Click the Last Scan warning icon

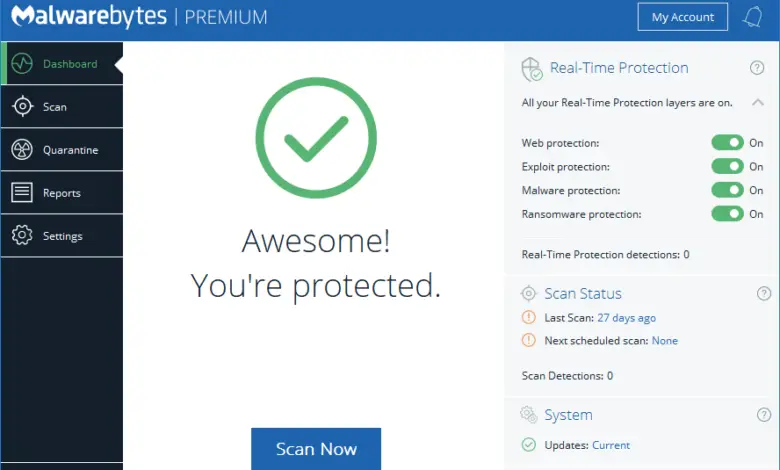point(529,318)
